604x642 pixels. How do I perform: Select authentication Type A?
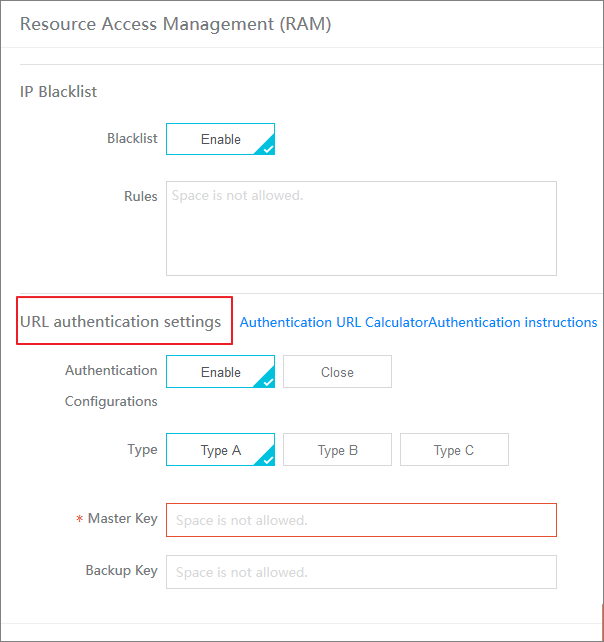pos(220,450)
